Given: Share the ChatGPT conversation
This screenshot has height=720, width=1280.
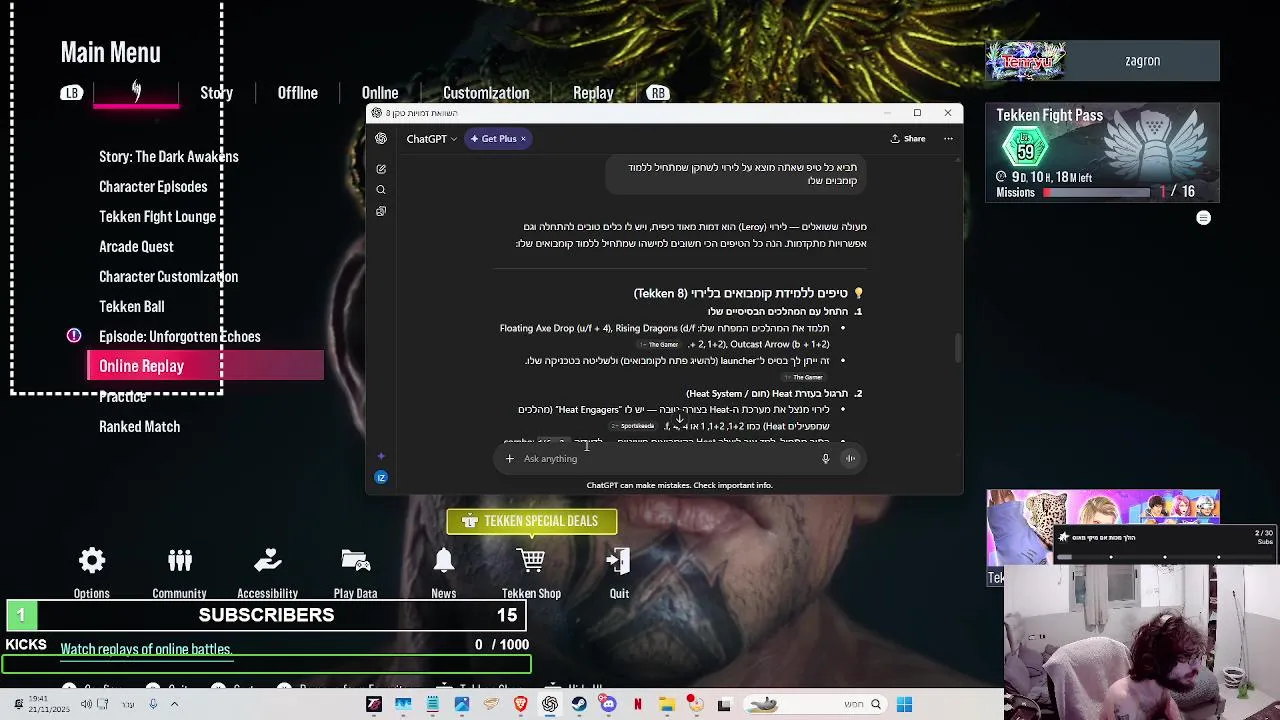Looking at the screenshot, I should point(908,139).
